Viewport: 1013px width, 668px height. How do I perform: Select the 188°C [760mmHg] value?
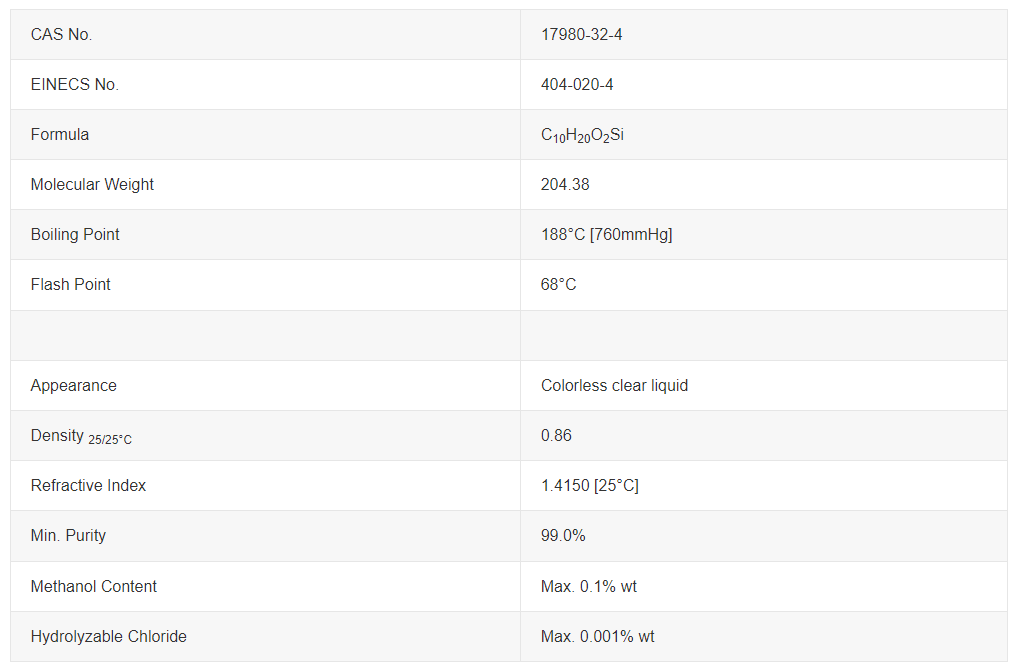tap(607, 235)
